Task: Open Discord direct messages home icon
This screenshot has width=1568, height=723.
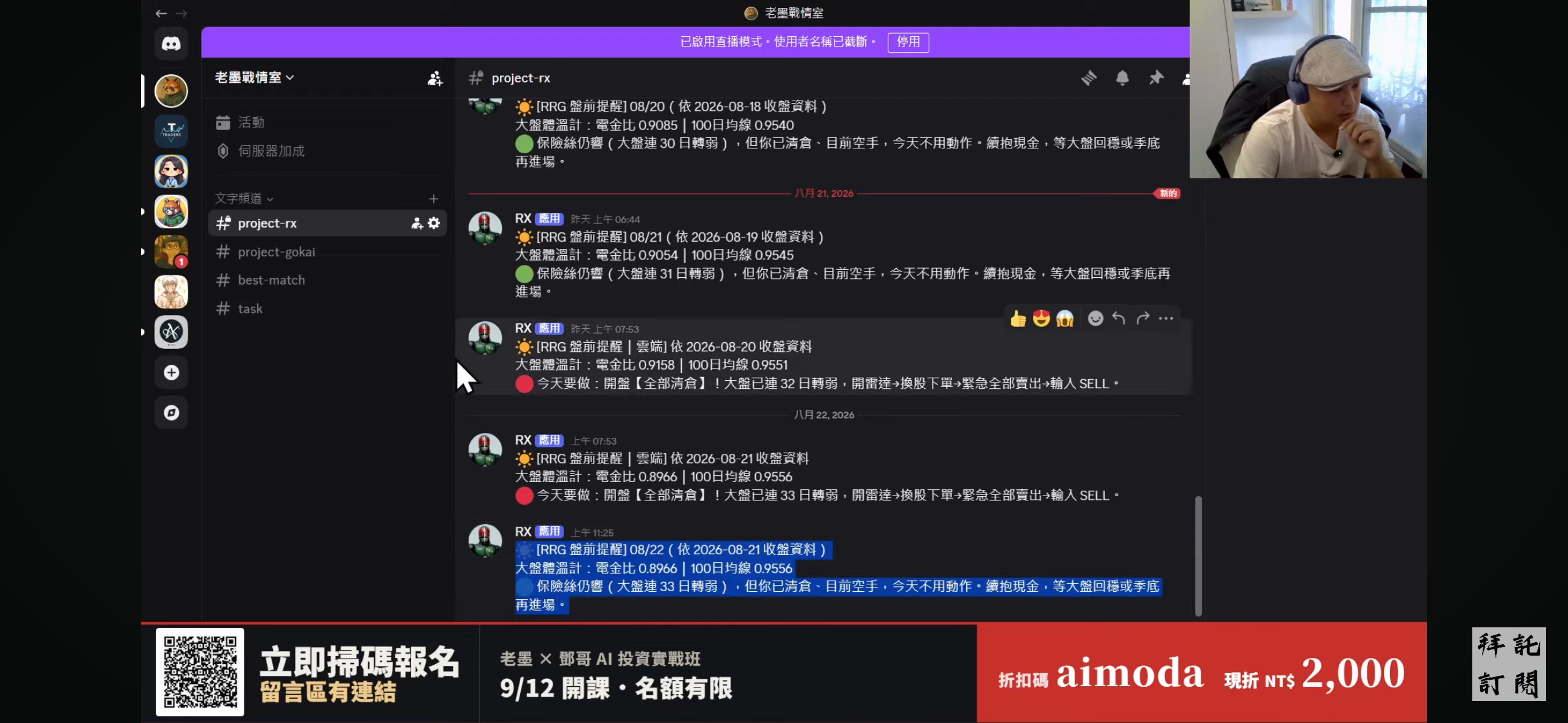Action: click(171, 44)
